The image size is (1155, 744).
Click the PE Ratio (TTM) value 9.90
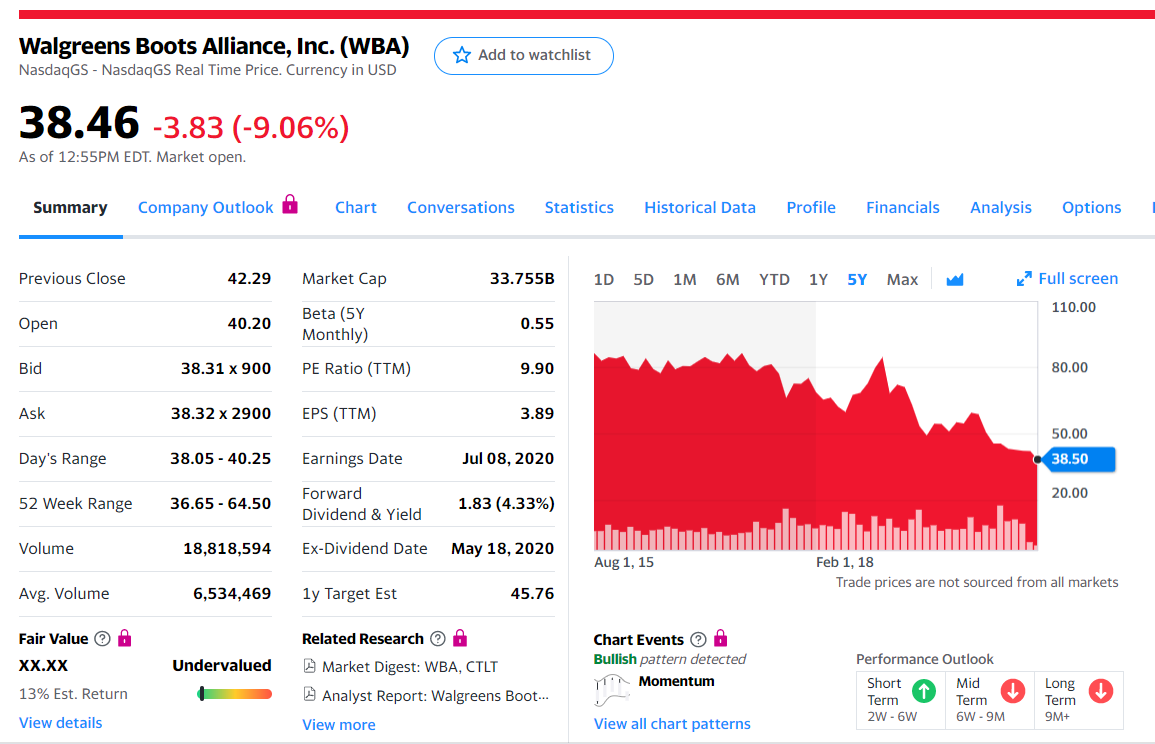pos(537,368)
